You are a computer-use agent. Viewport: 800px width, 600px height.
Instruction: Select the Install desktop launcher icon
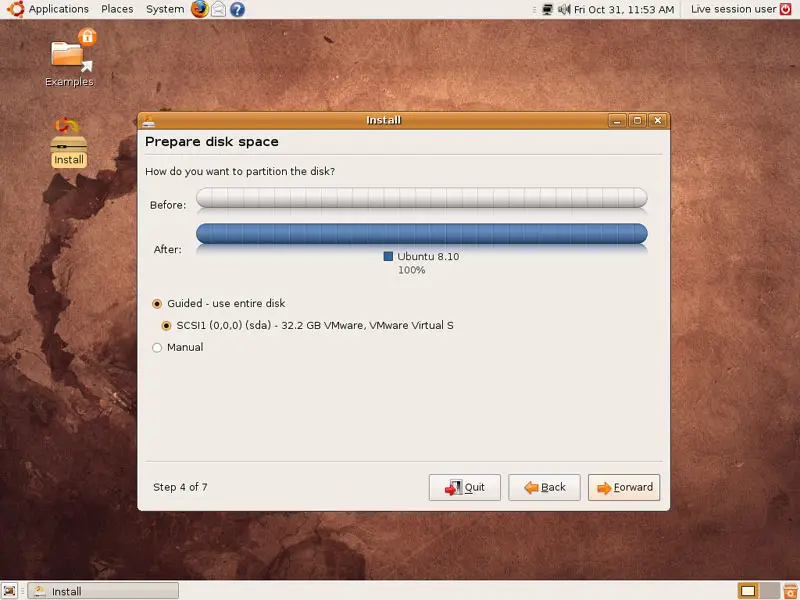[x=69, y=142]
